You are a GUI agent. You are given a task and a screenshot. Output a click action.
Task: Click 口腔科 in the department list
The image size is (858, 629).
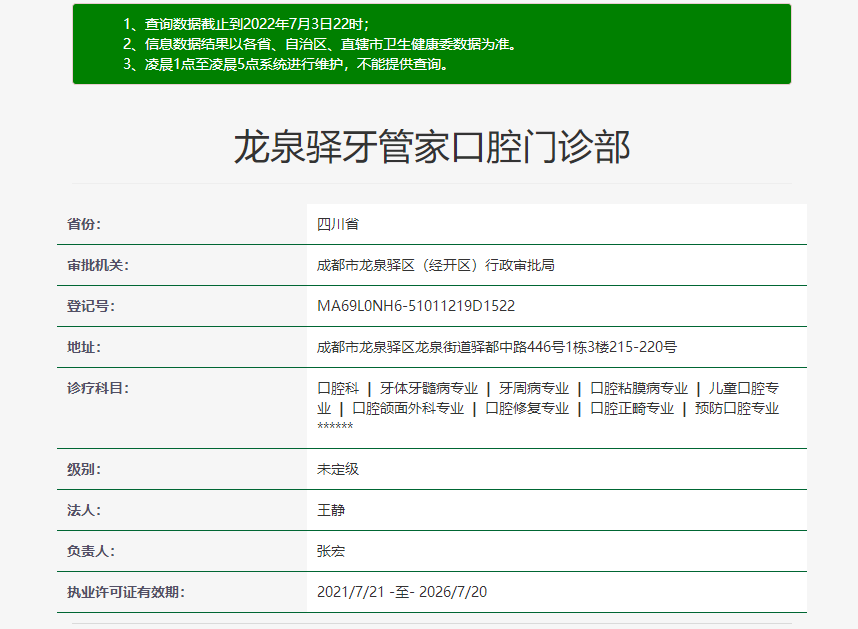(x=338, y=388)
